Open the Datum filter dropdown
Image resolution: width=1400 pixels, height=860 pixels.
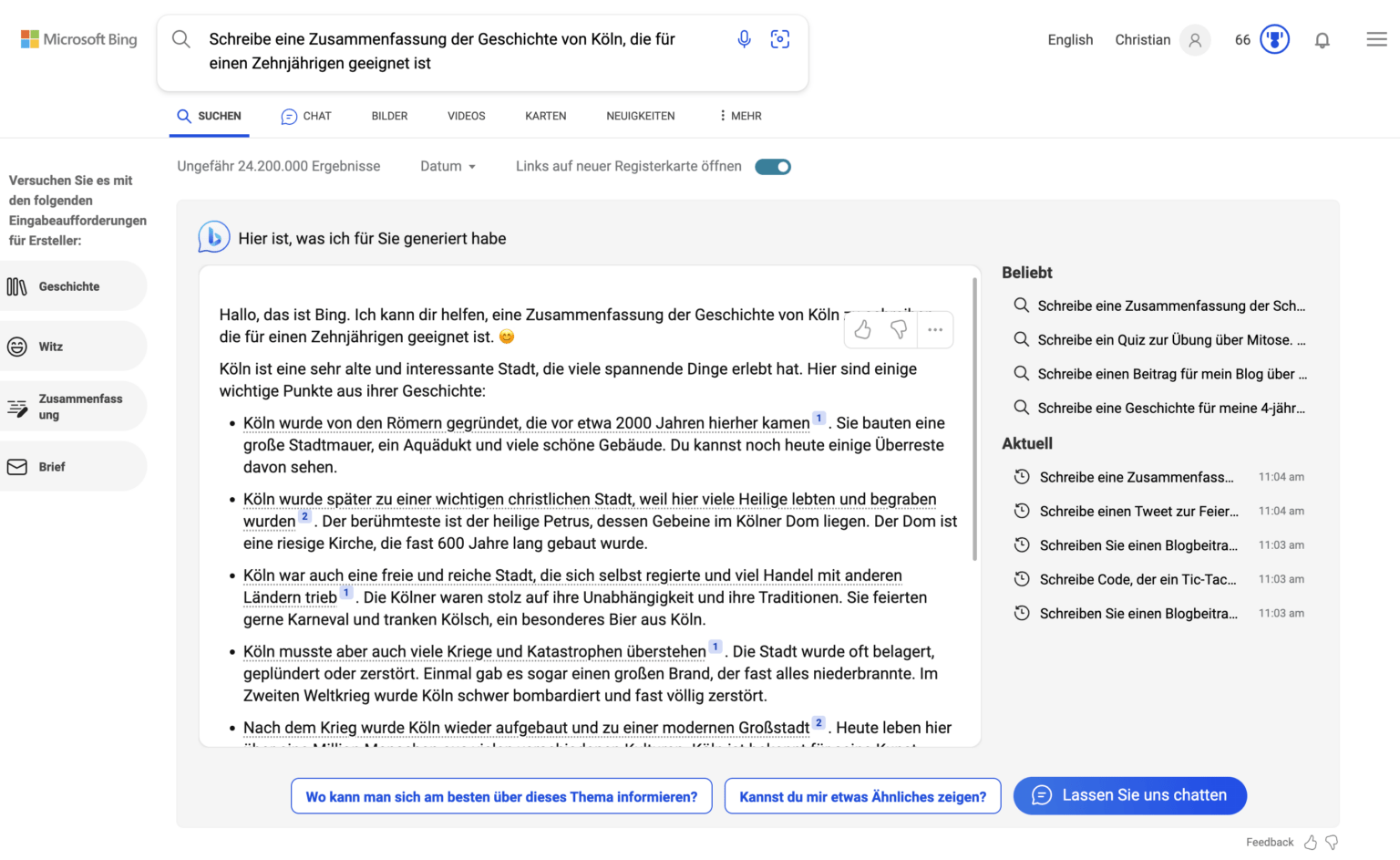(x=447, y=166)
